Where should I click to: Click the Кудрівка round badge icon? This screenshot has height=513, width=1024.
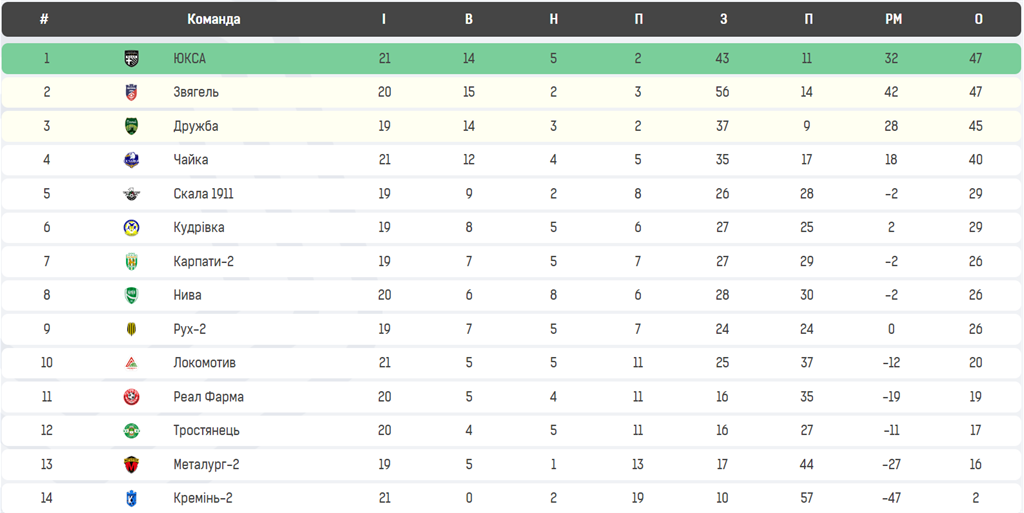click(131, 228)
